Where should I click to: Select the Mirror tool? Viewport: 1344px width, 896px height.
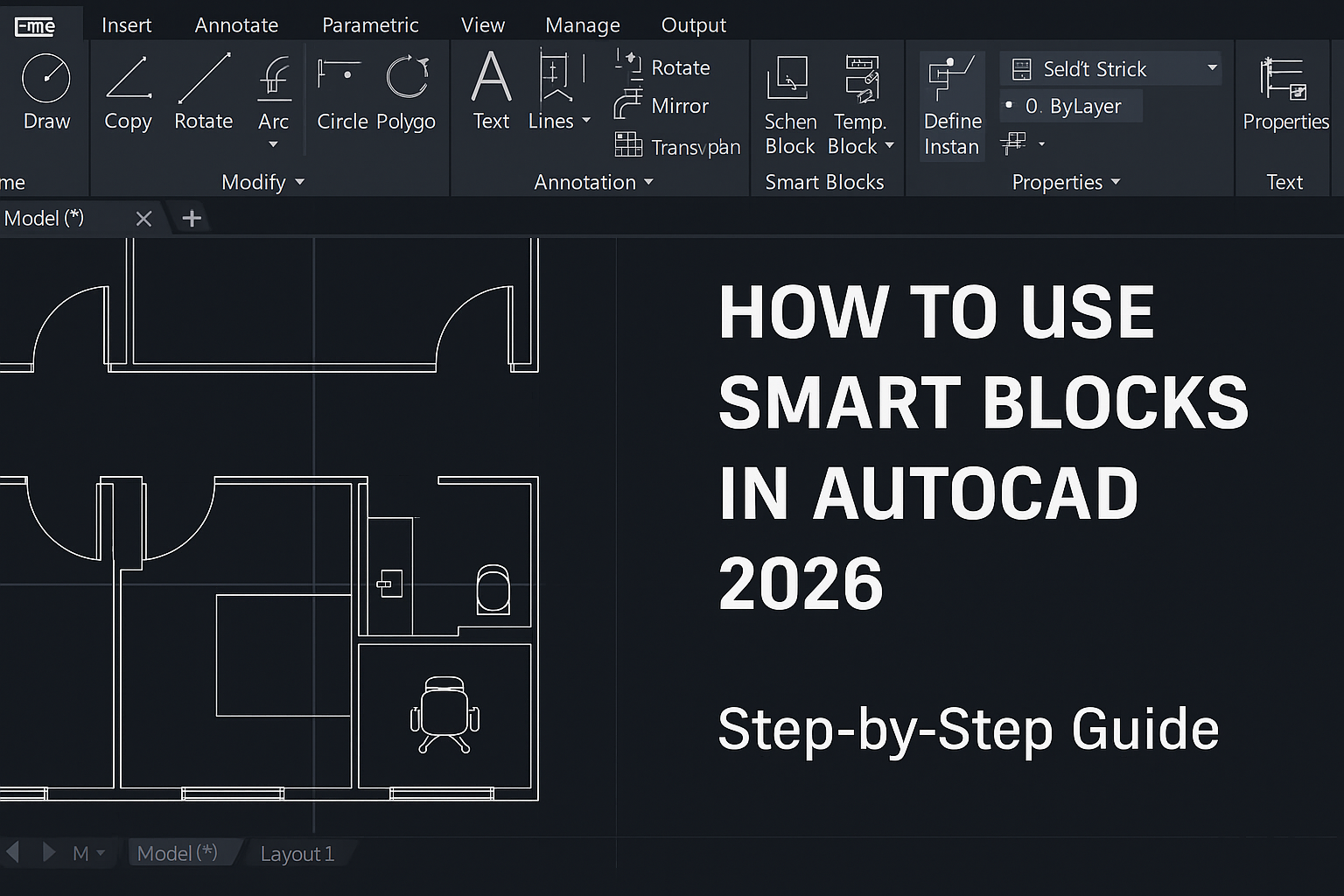tap(661, 106)
